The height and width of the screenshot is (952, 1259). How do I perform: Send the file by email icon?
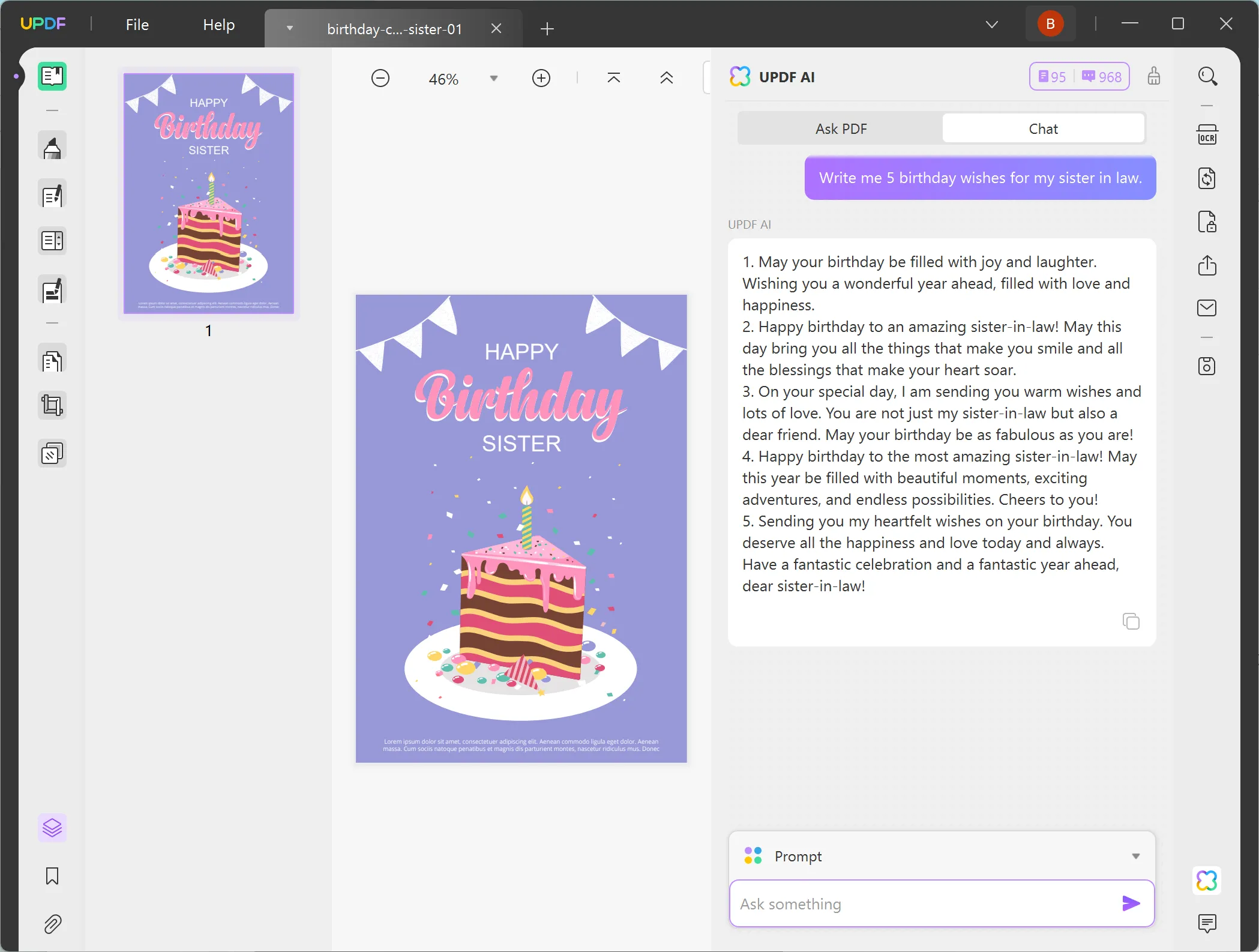[1207, 308]
